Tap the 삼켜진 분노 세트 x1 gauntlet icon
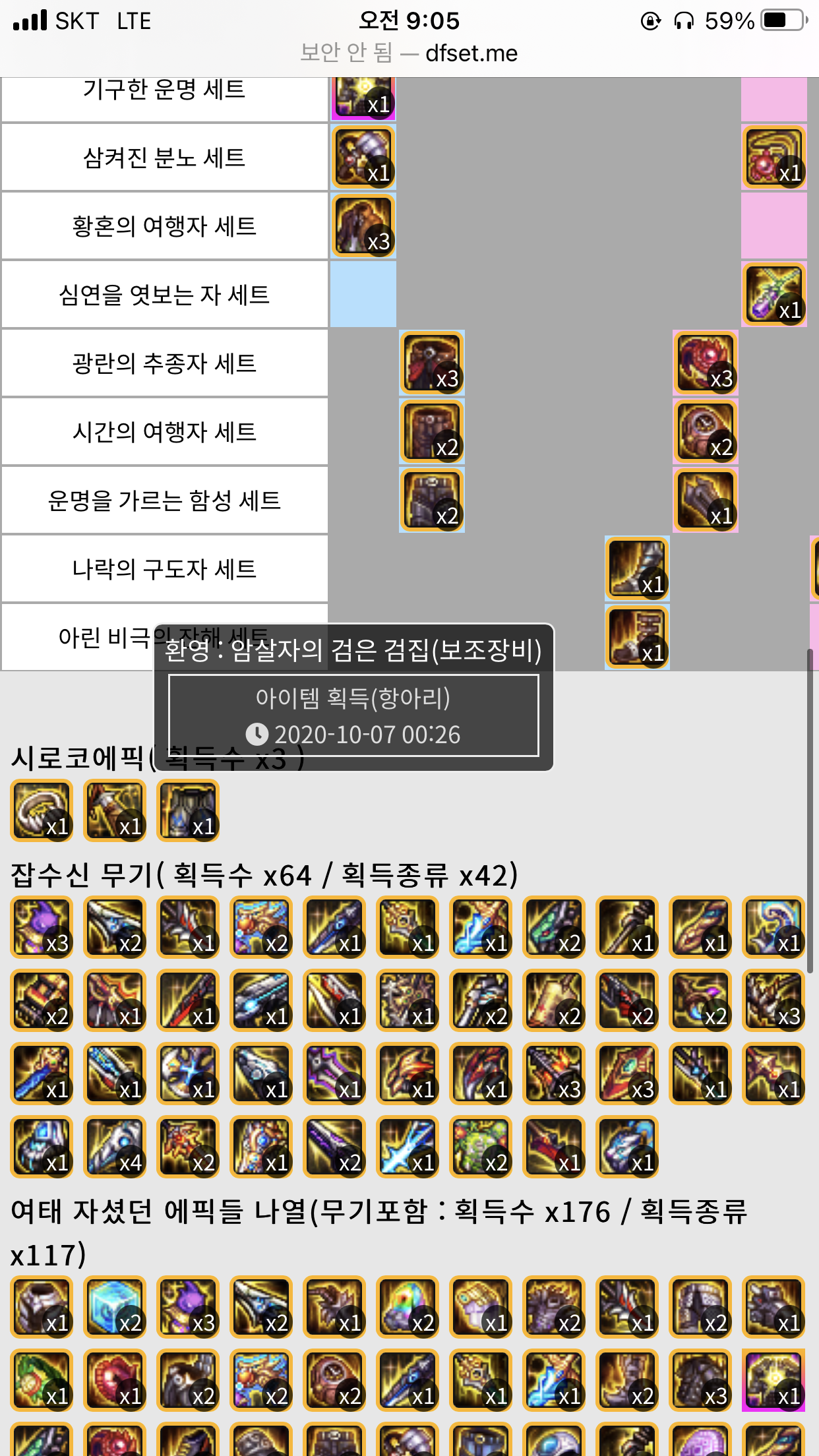 click(363, 157)
